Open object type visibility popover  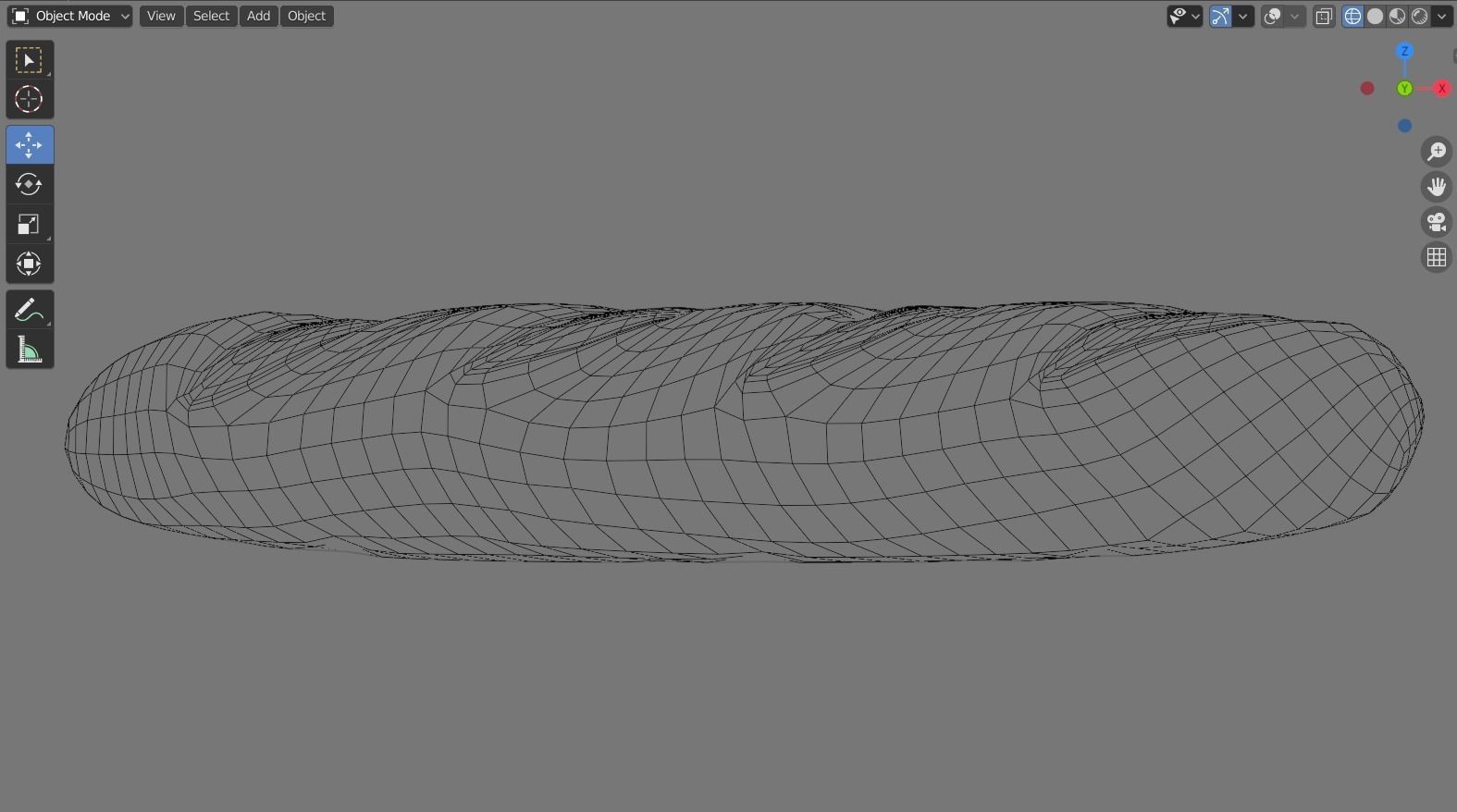[1184, 16]
